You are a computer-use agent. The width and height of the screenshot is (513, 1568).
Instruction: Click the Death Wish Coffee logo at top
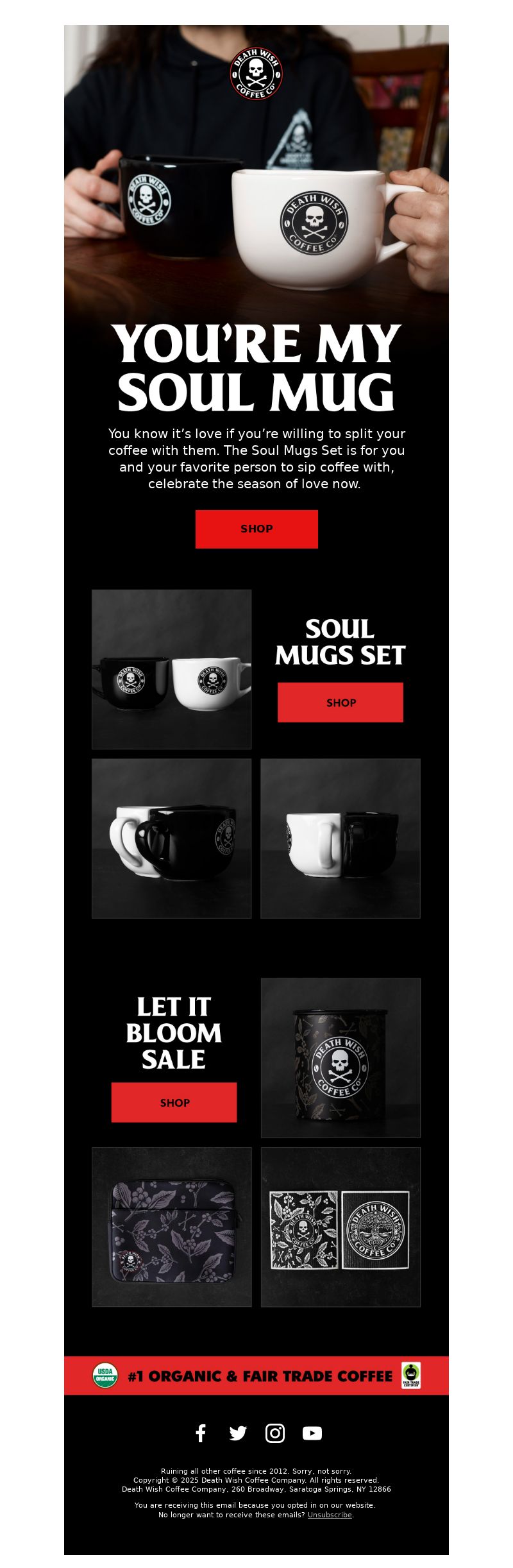[x=256, y=74]
